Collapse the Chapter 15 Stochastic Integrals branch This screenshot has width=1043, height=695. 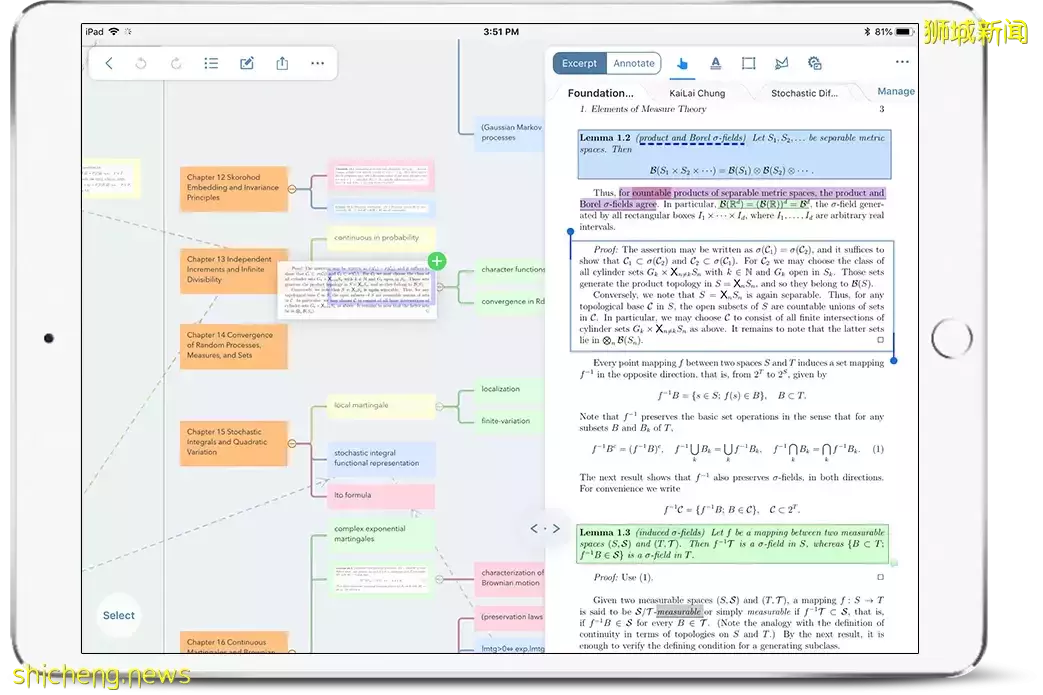click(292, 444)
